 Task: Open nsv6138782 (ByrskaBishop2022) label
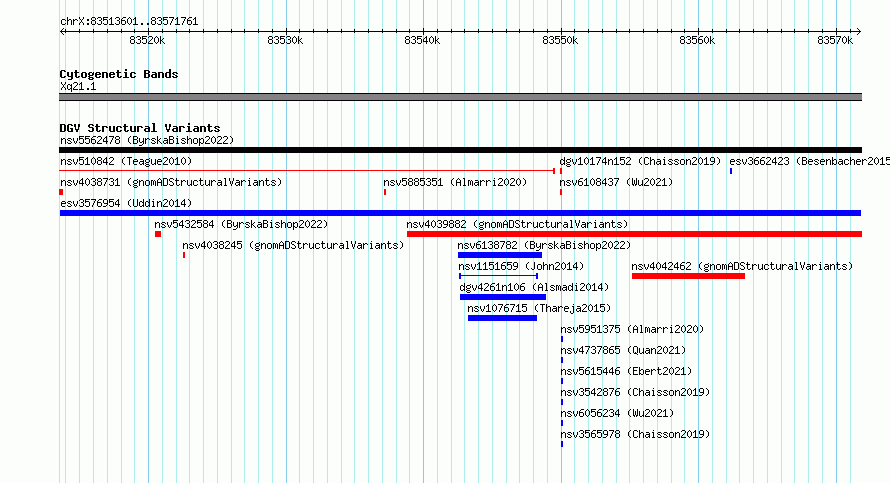(x=544, y=245)
